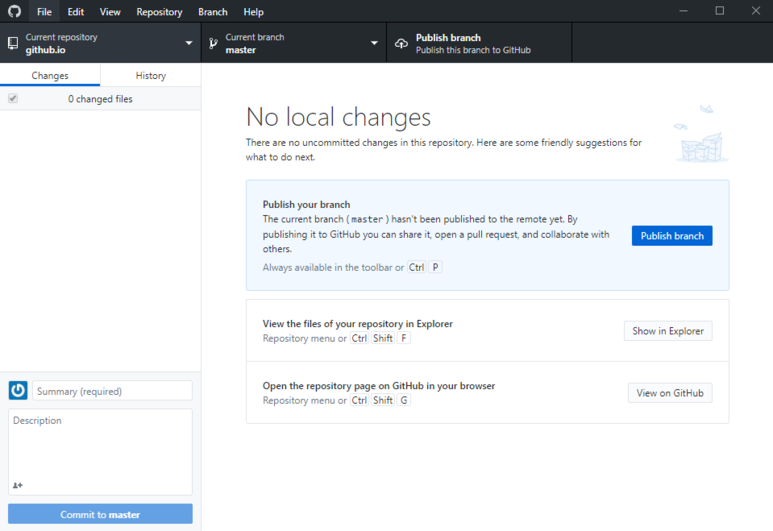The image size is (773, 531).
Task: Click the Show in Explorer button
Action: (x=668, y=331)
